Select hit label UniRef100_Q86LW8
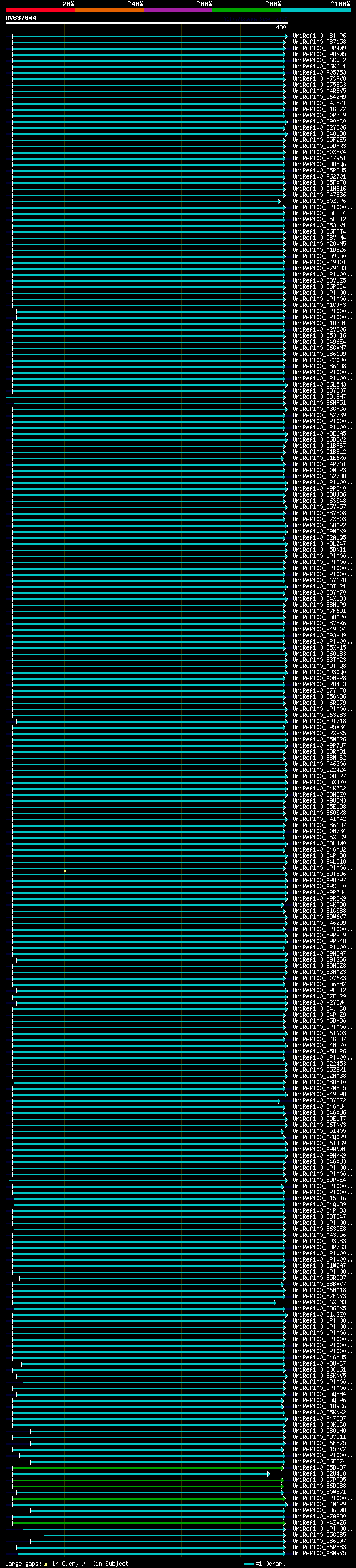 pos(319,1511)
